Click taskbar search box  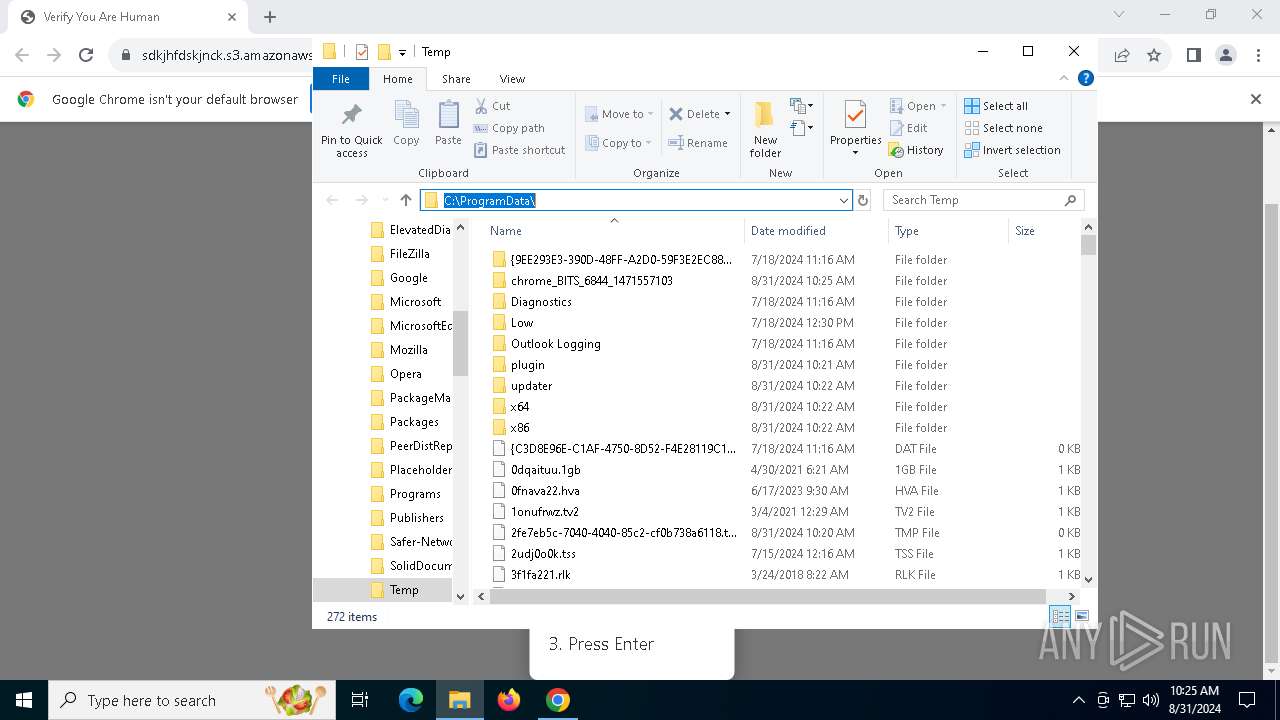tap(192, 700)
